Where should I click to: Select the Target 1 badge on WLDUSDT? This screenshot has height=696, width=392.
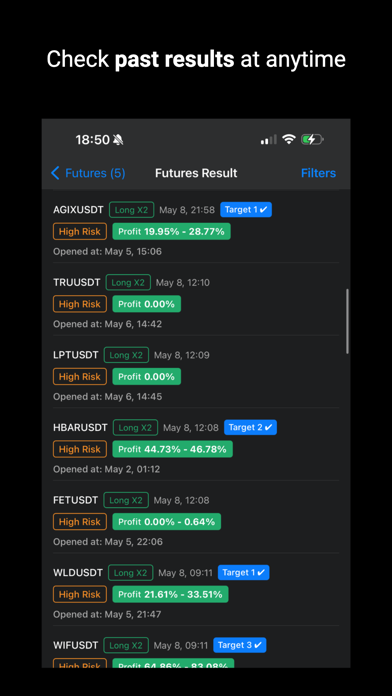point(243,573)
